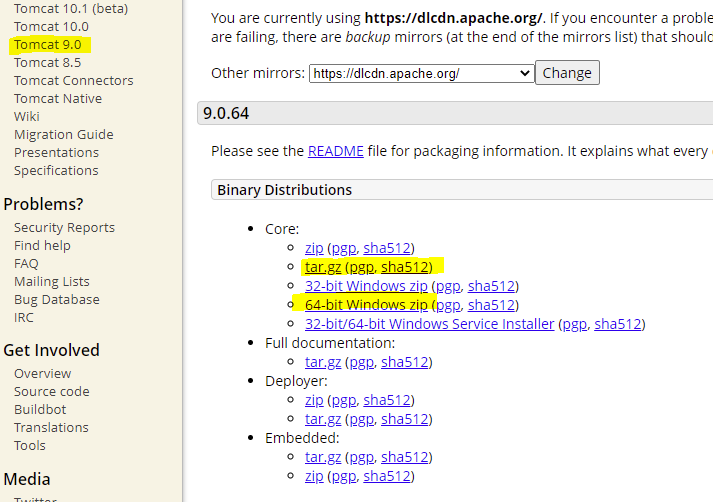Open the Tools link
713x502 pixels.
click(x=30, y=445)
